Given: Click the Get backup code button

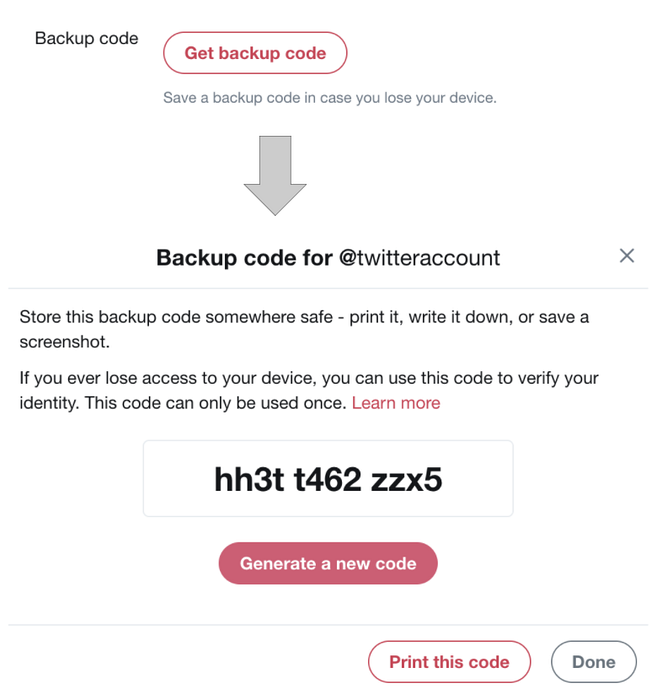Looking at the screenshot, I should coord(255,53).
